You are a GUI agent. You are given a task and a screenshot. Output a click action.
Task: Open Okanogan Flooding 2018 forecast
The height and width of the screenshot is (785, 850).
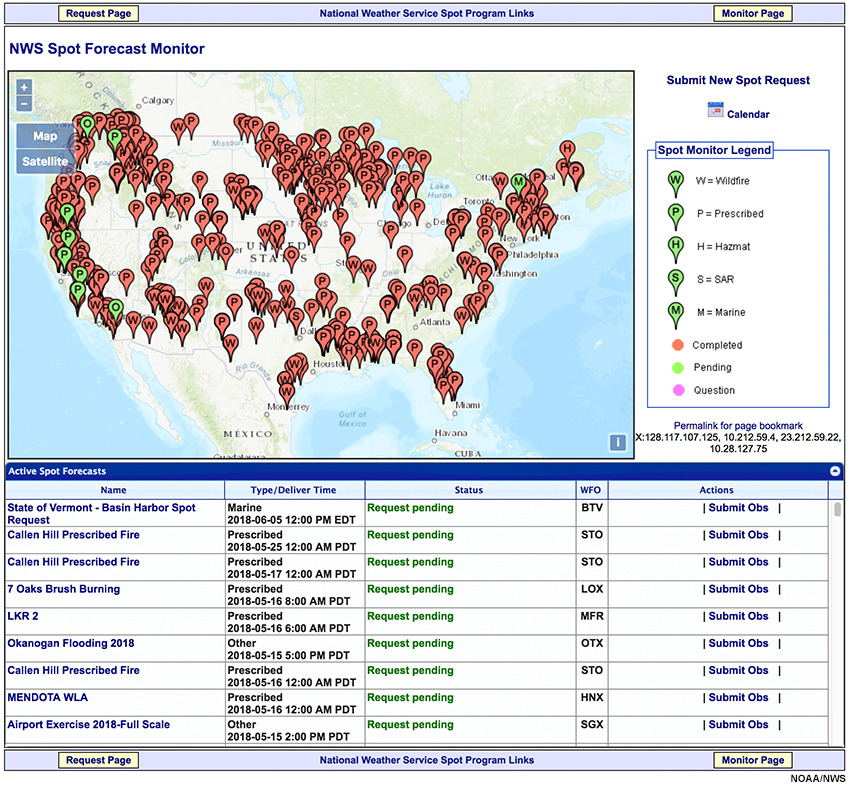pos(70,643)
